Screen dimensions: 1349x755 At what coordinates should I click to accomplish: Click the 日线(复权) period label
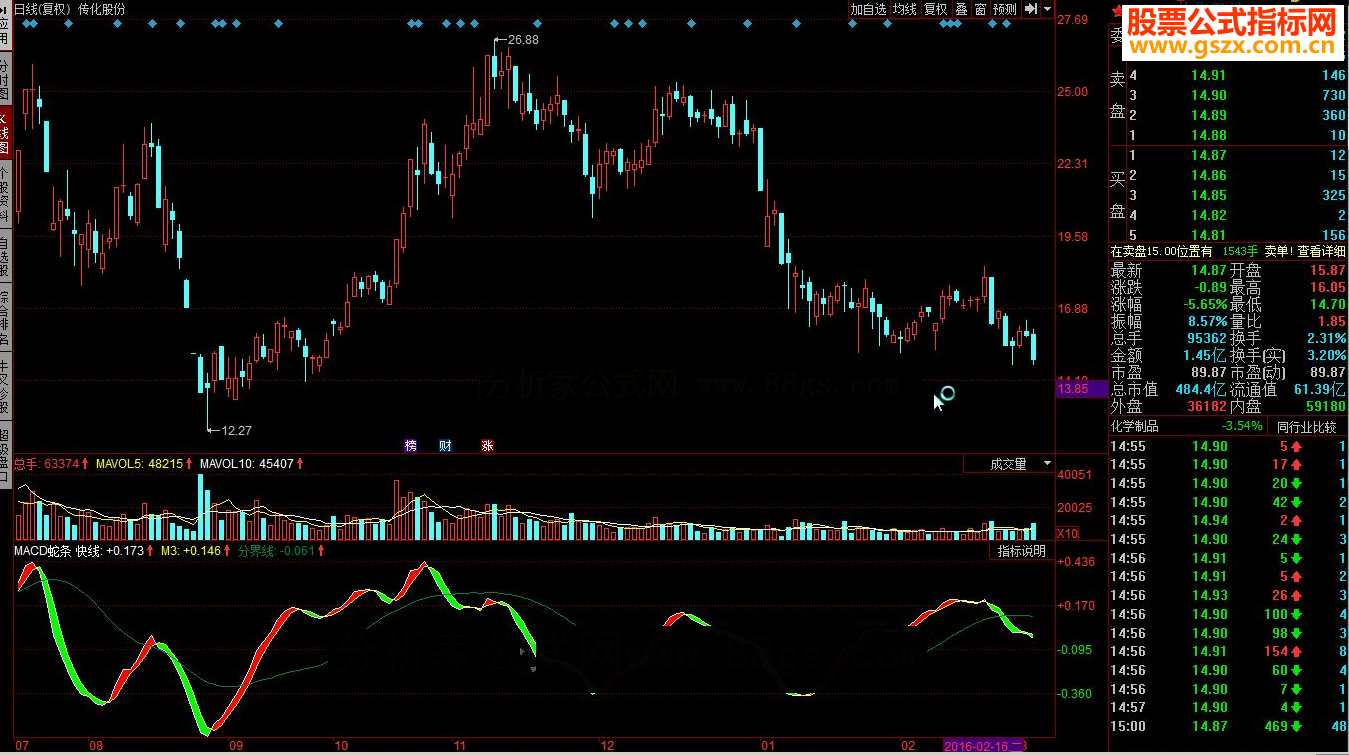coord(42,9)
